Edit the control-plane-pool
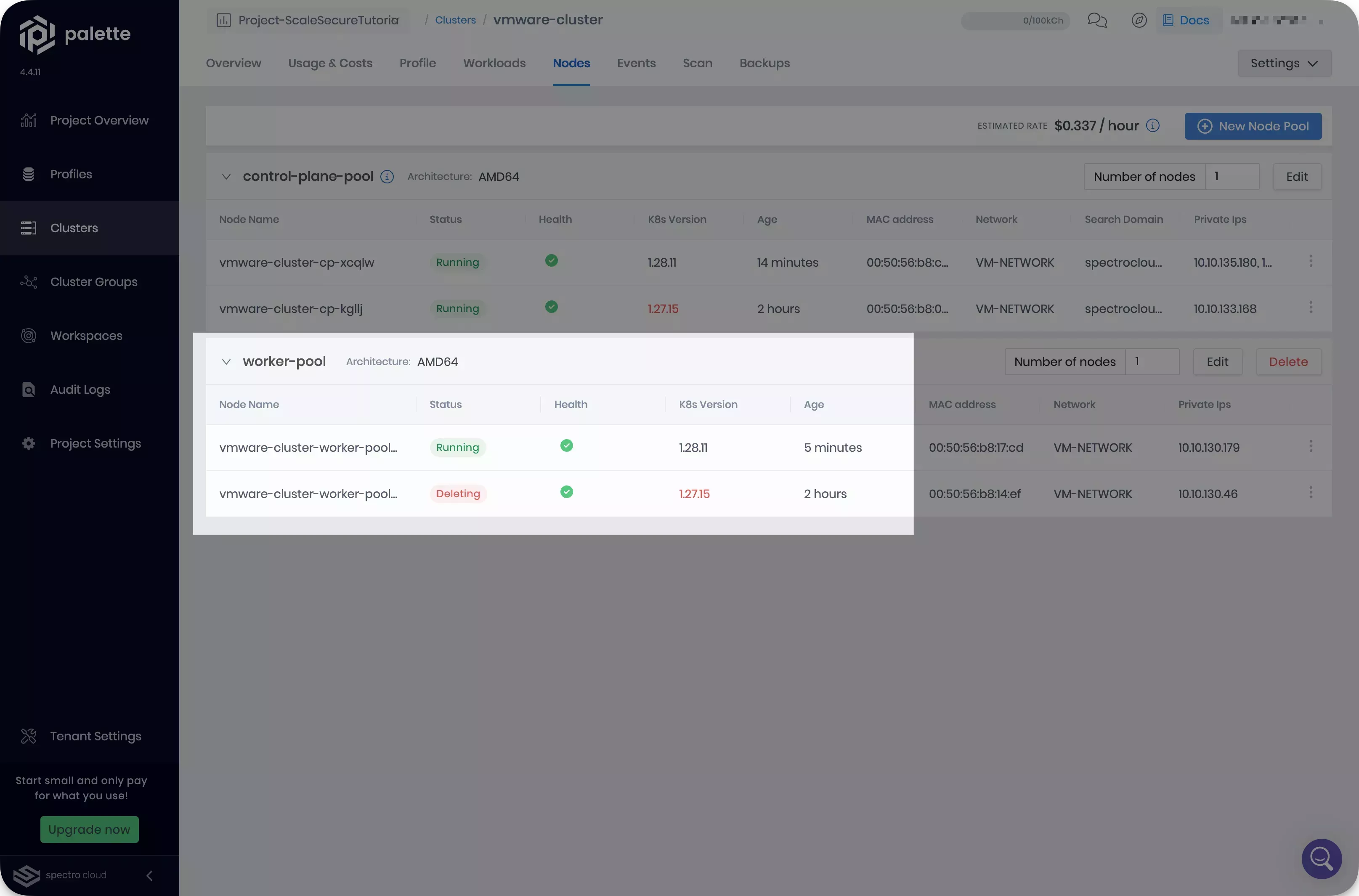This screenshot has width=1359, height=896. (1297, 177)
